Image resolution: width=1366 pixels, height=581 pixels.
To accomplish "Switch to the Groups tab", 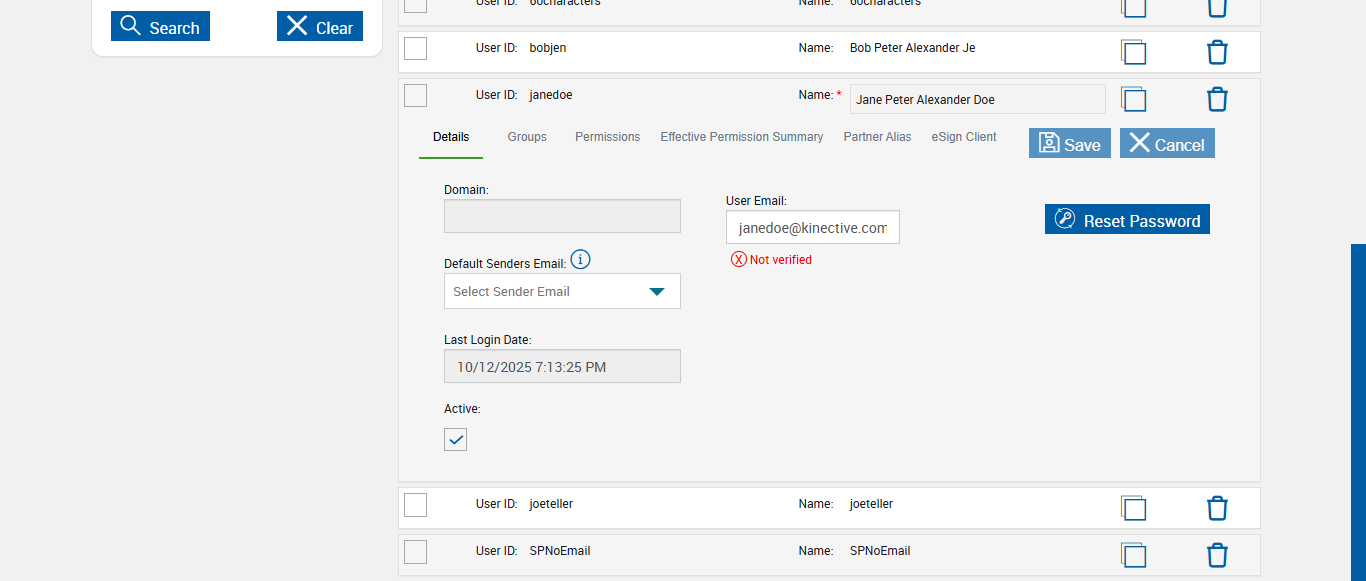I will [527, 137].
